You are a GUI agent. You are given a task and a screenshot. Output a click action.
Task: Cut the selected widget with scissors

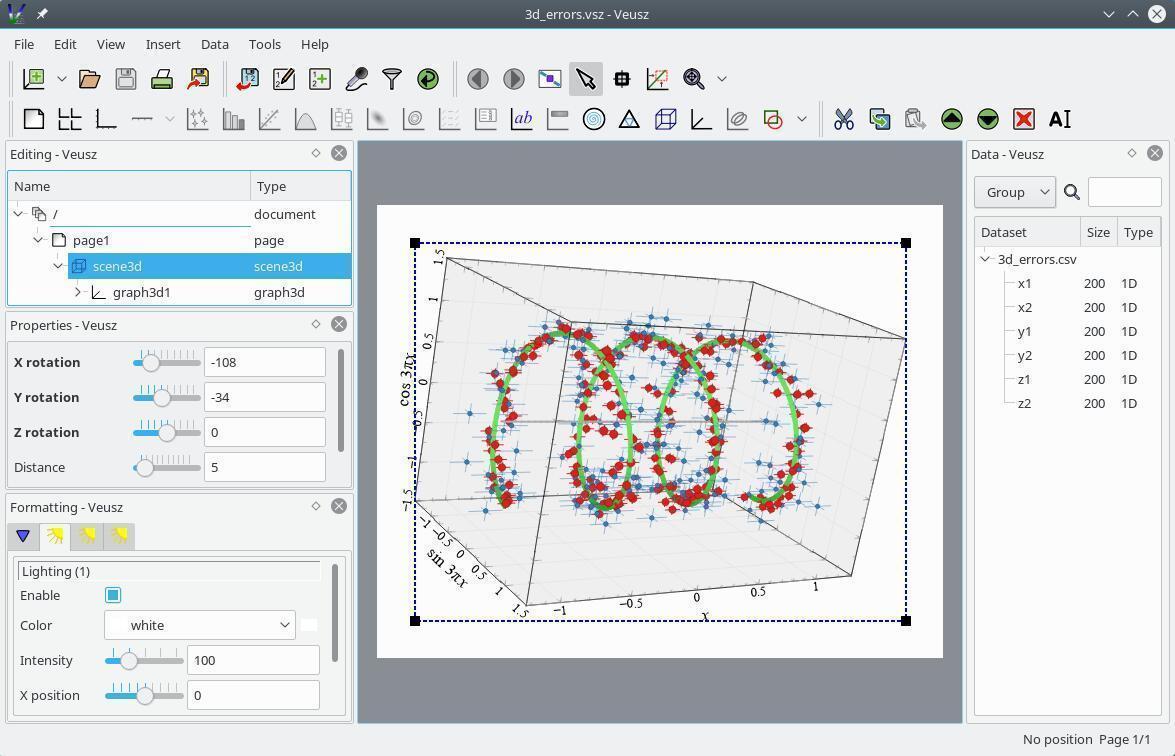pos(844,119)
